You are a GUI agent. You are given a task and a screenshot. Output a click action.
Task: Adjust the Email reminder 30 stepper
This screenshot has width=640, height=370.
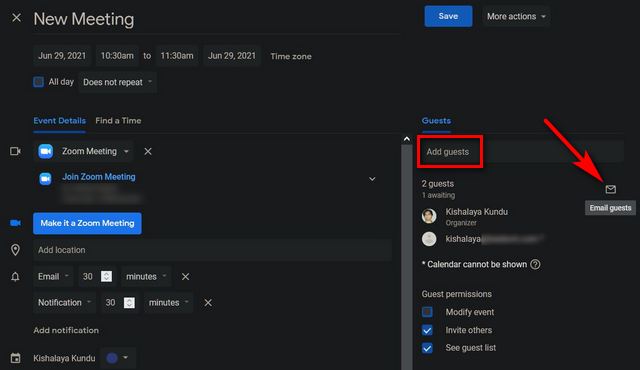(107, 277)
